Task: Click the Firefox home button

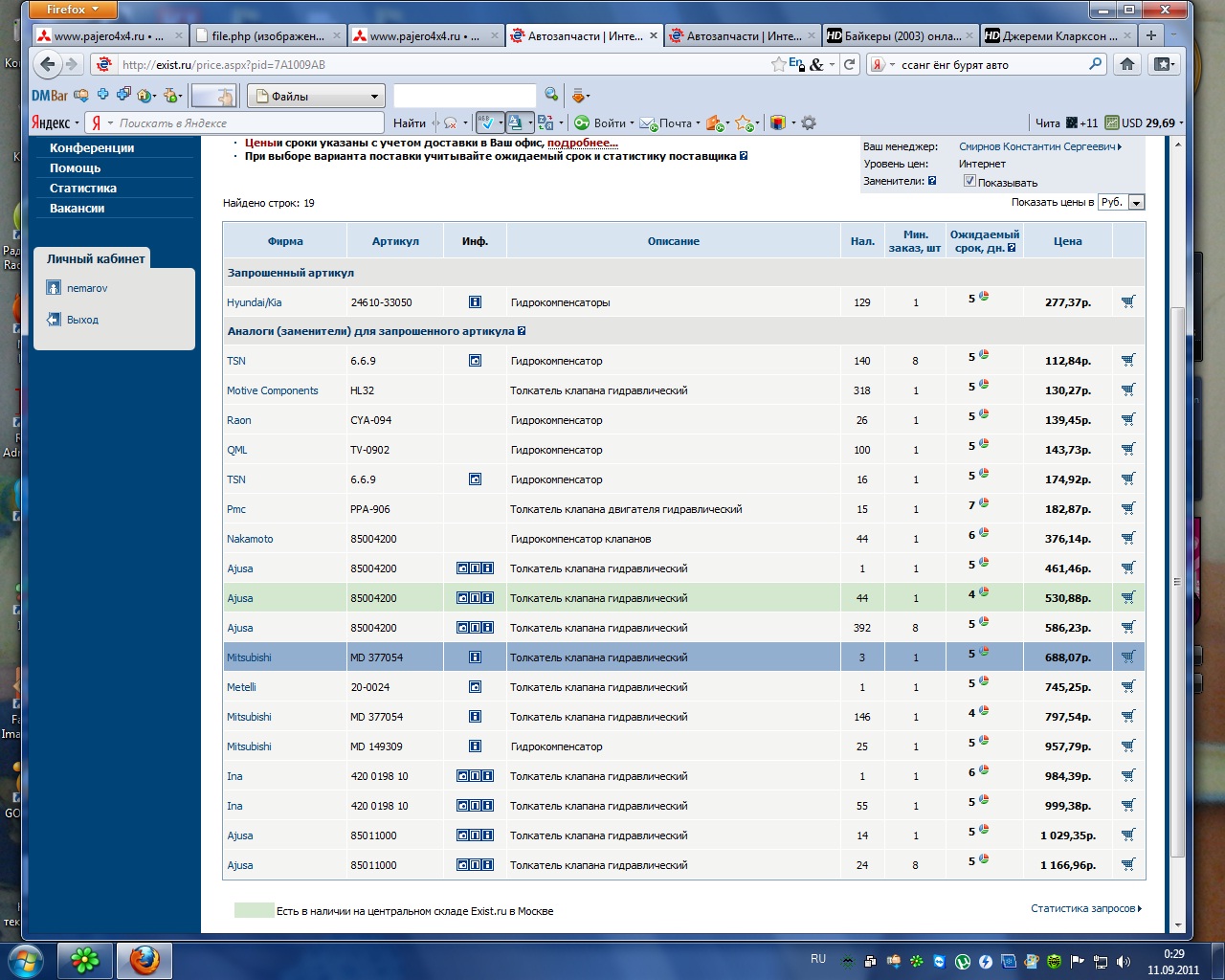Action: pos(1127,64)
